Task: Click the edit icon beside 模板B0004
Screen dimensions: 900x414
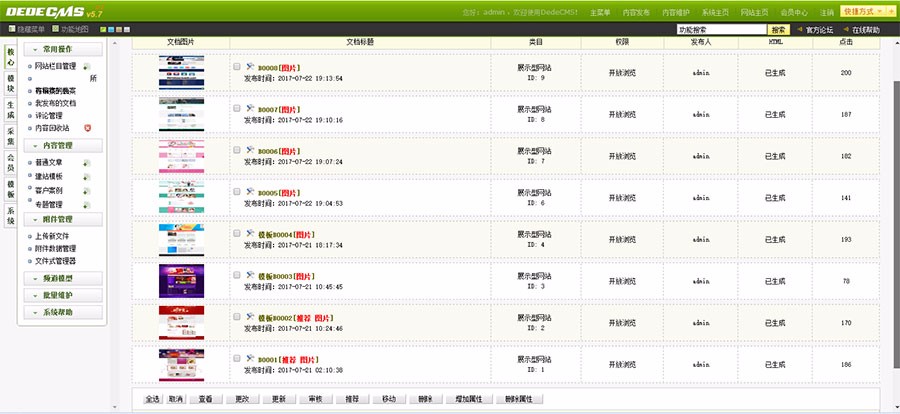Action: pos(249,233)
